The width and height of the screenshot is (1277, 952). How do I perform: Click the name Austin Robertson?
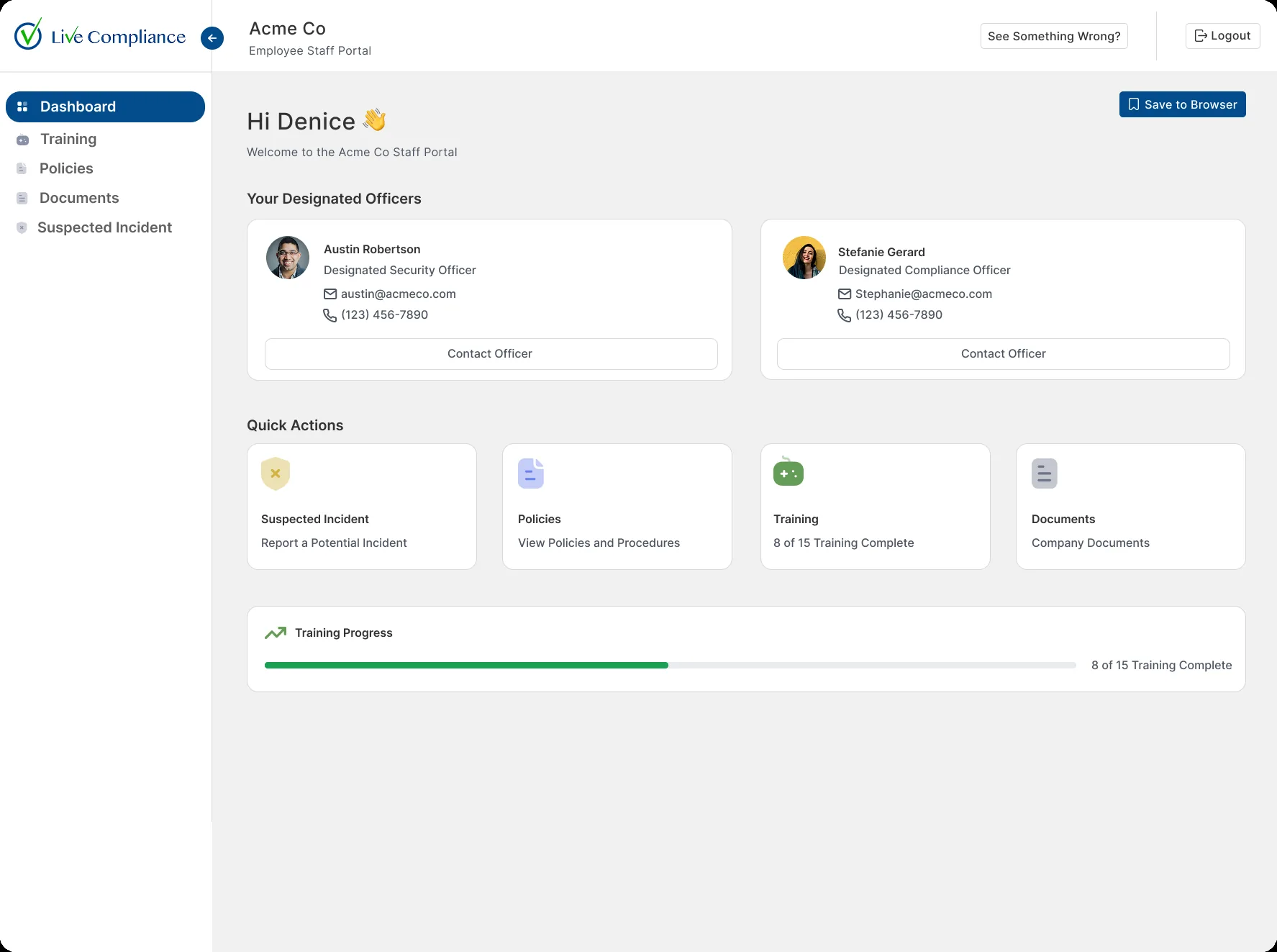372,249
